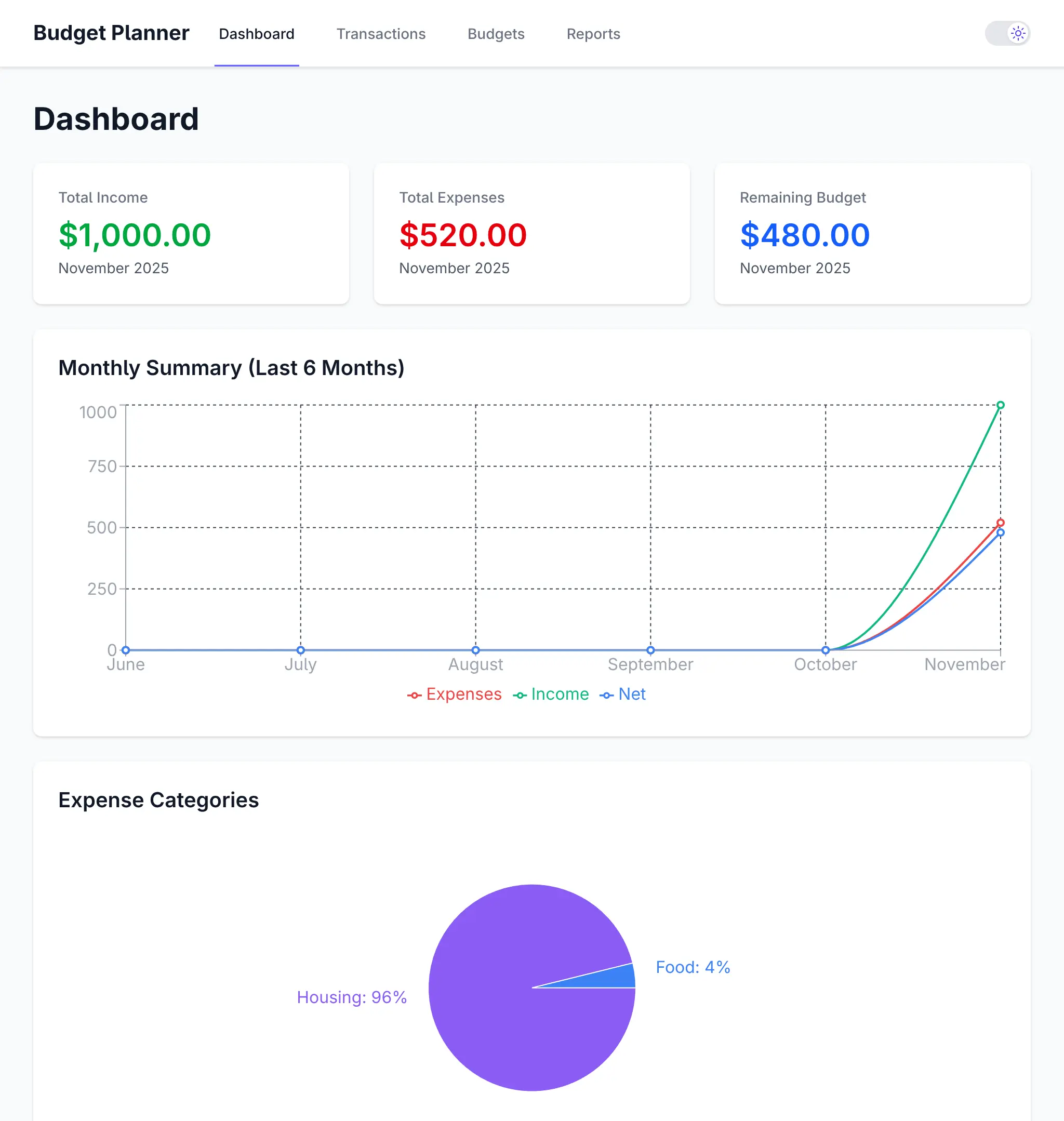
Task: Click the June data point on the chart
Action: (x=125, y=650)
